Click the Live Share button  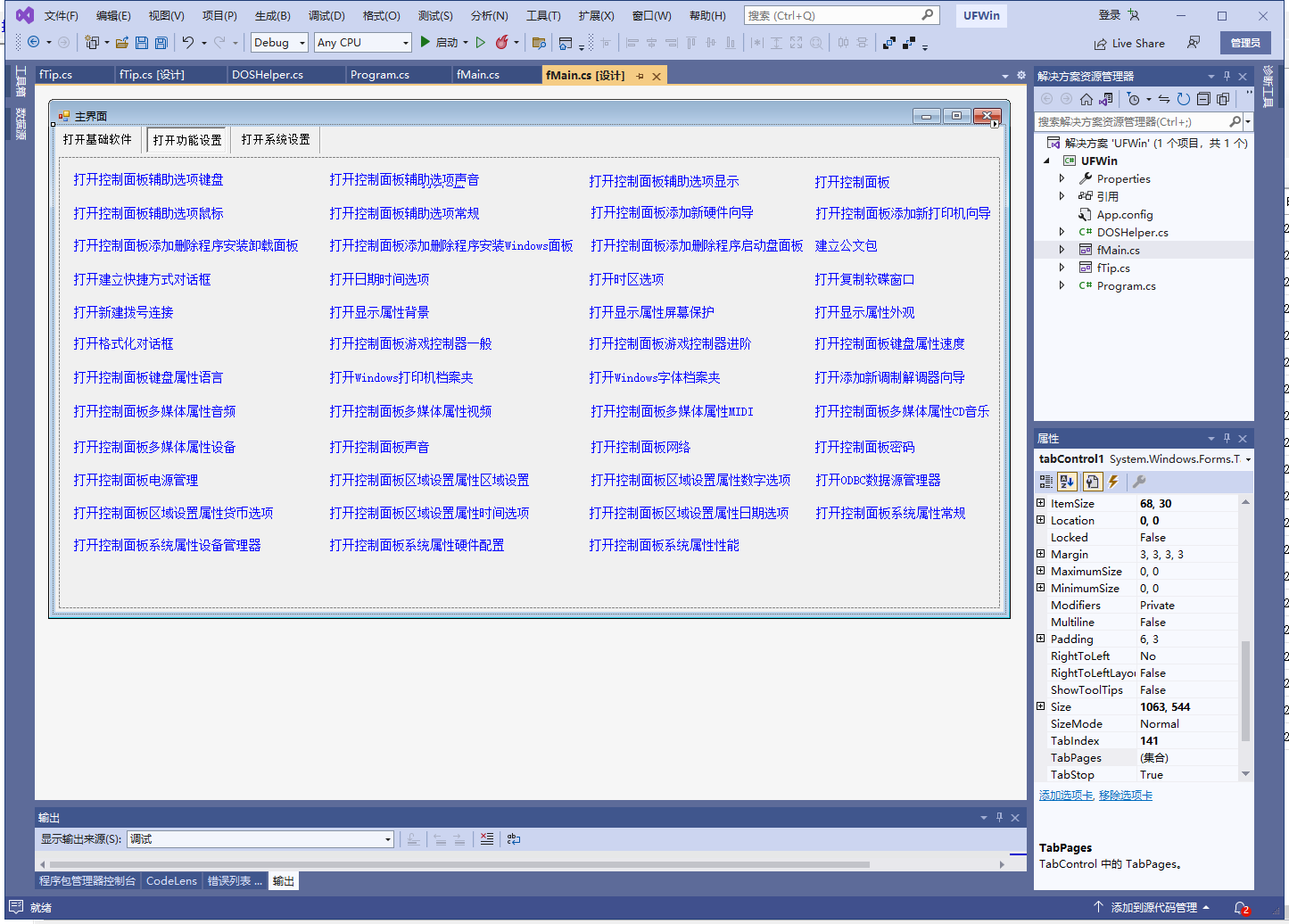[1129, 44]
